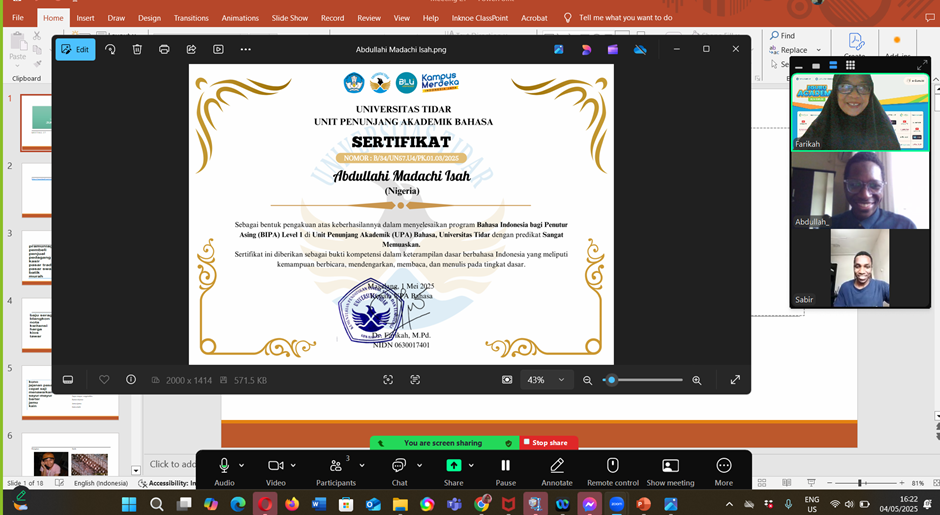
Task: Click the OneDrive sync-off cloud icon in Photos
Action: [x=640, y=50]
